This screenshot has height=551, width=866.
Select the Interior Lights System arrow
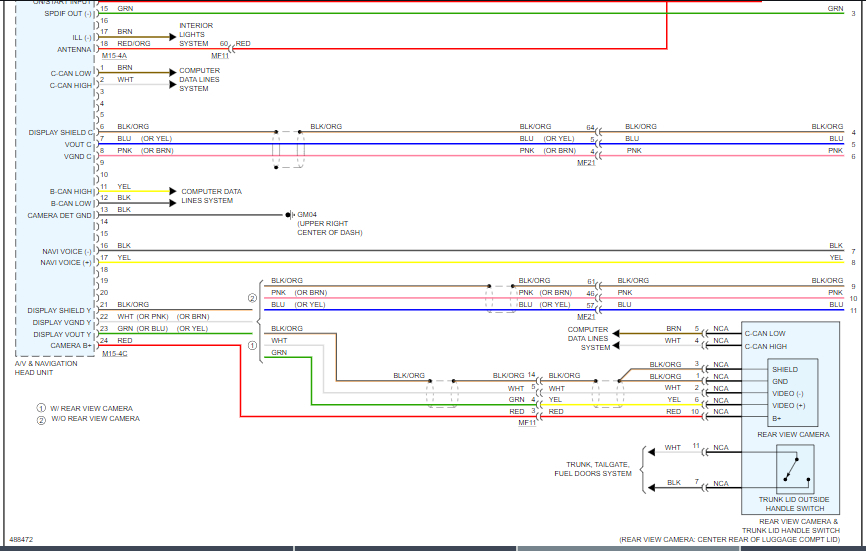173,37
